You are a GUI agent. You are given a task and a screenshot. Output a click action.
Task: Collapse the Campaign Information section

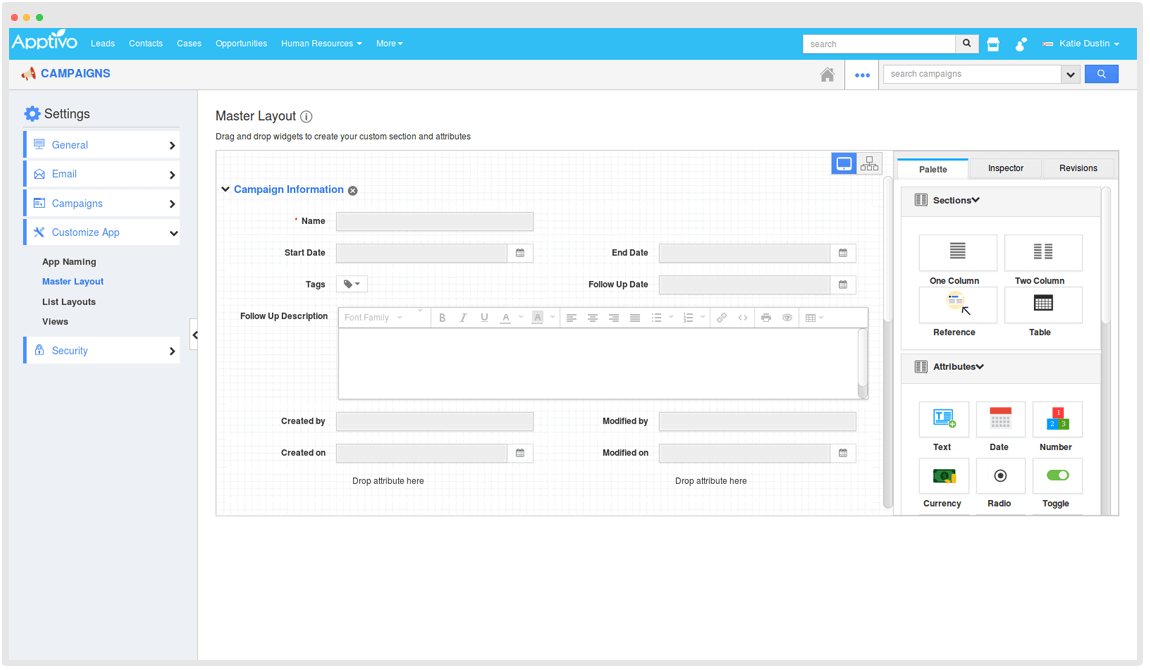225,189
